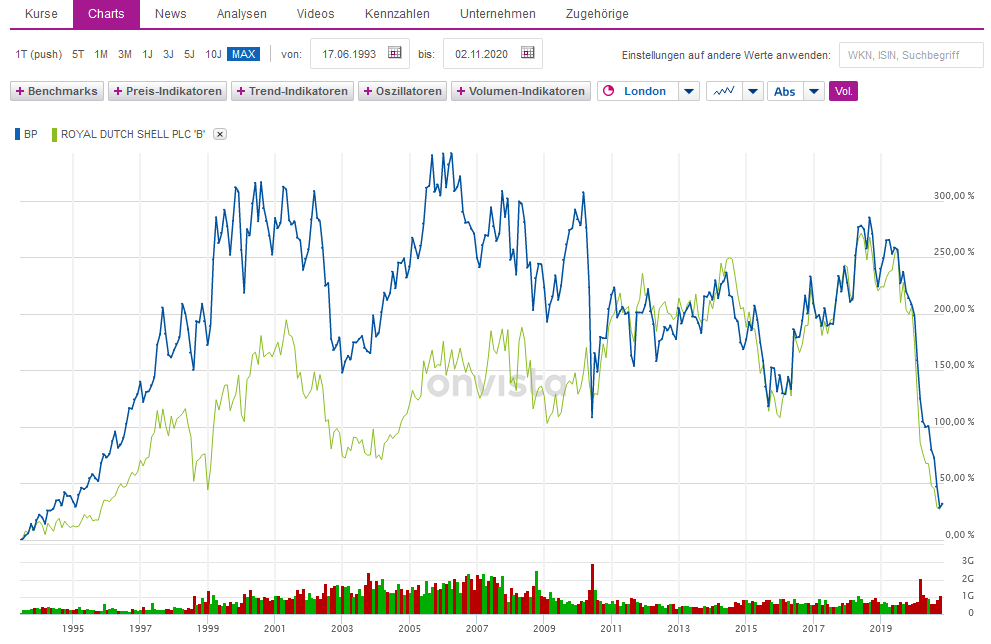Expand the chart type dropdown arrow
The width and height of the screenshot is (991, 644).
click(x=753, y=91)
